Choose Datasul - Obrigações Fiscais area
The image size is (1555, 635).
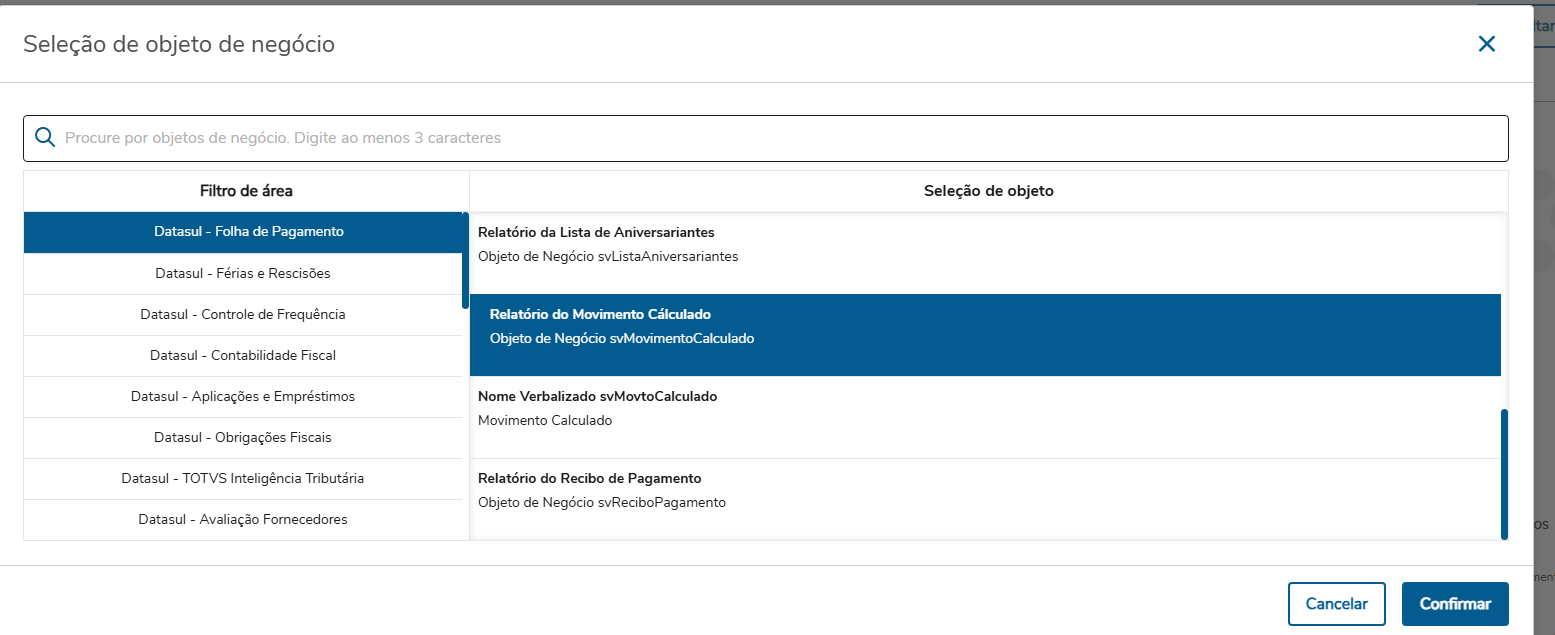(243, 437)
